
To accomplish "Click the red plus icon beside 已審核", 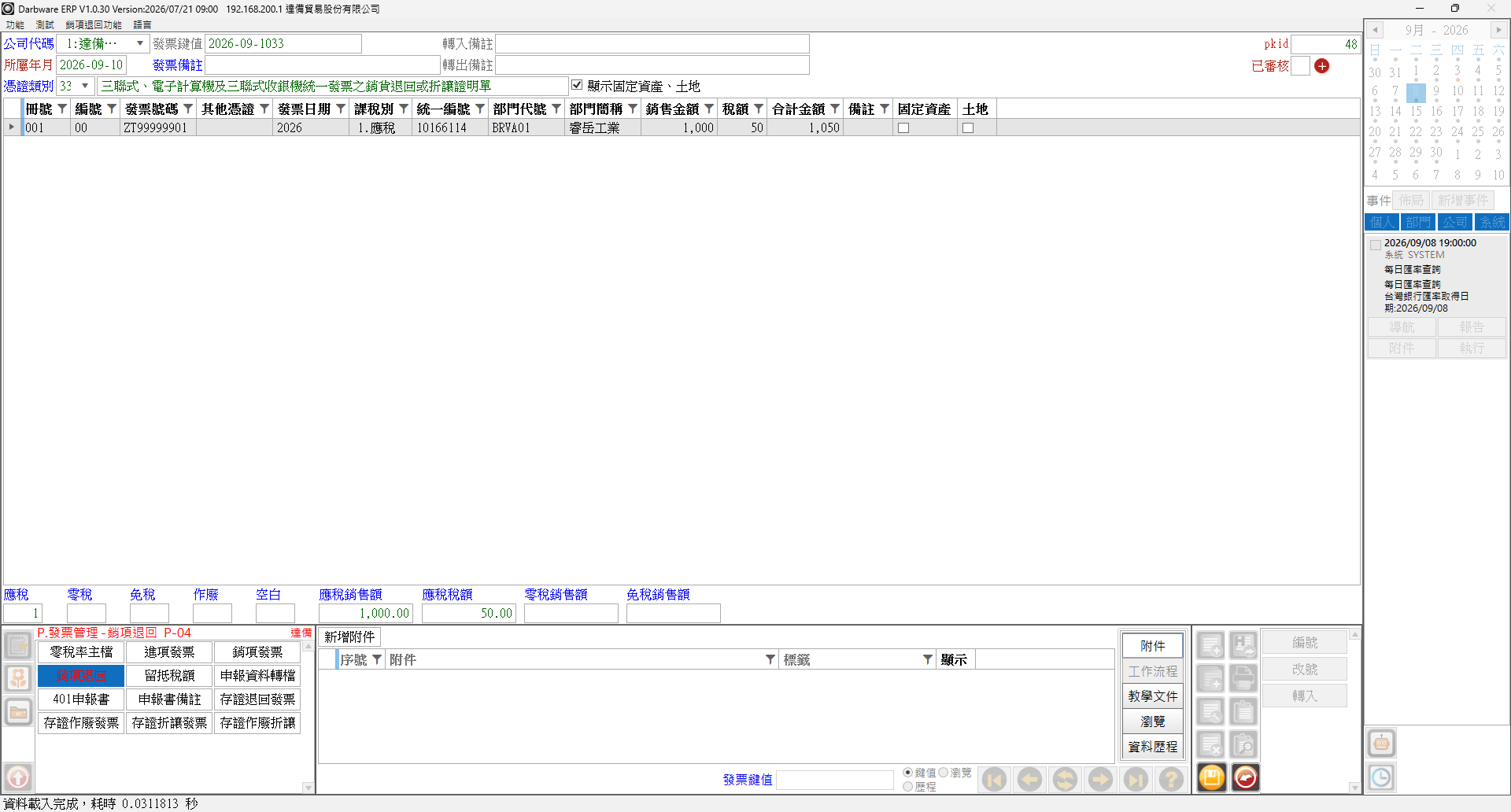I will tap(1322, 66).
